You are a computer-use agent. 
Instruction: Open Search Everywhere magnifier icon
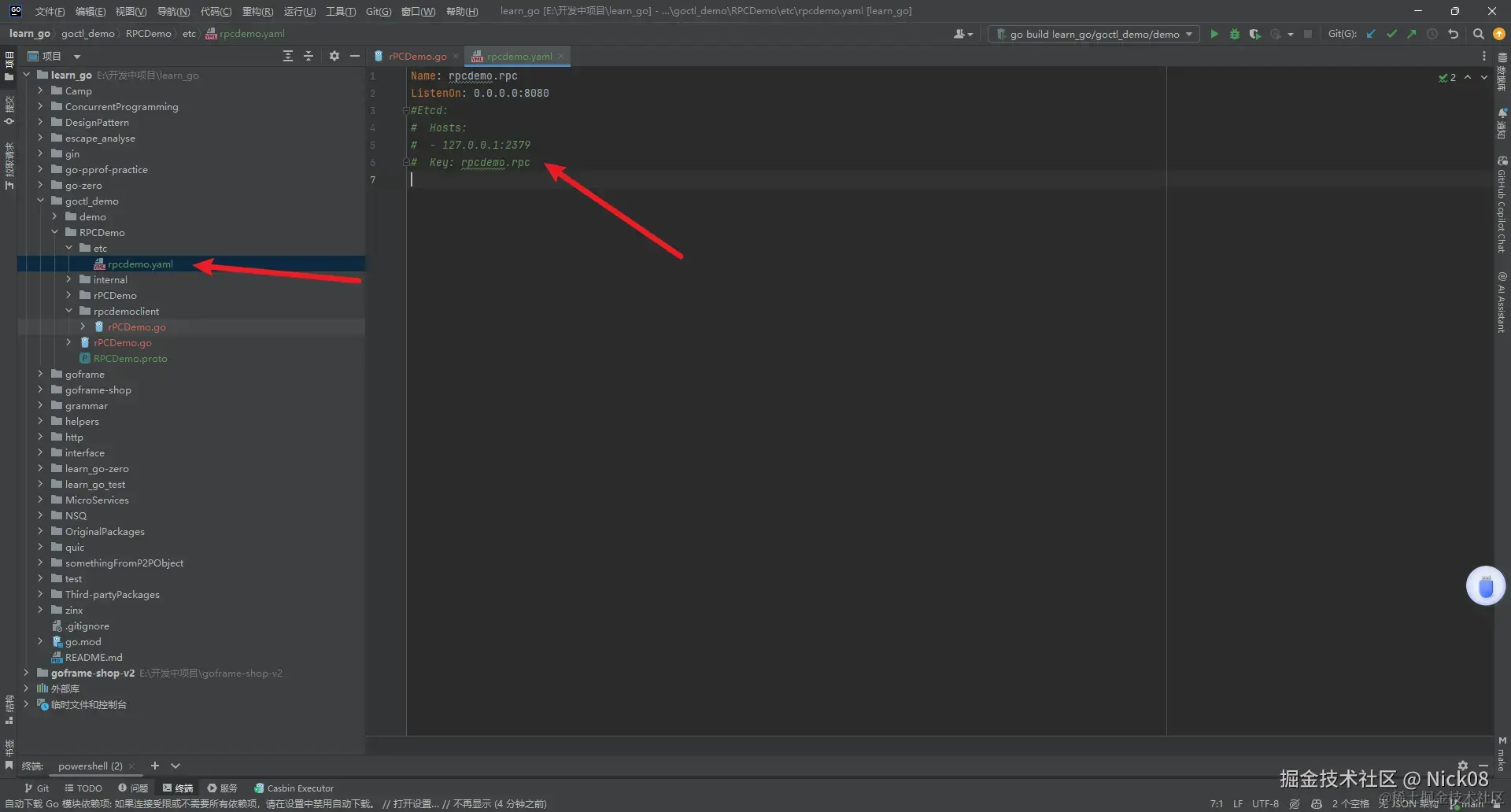point(1478,34)
